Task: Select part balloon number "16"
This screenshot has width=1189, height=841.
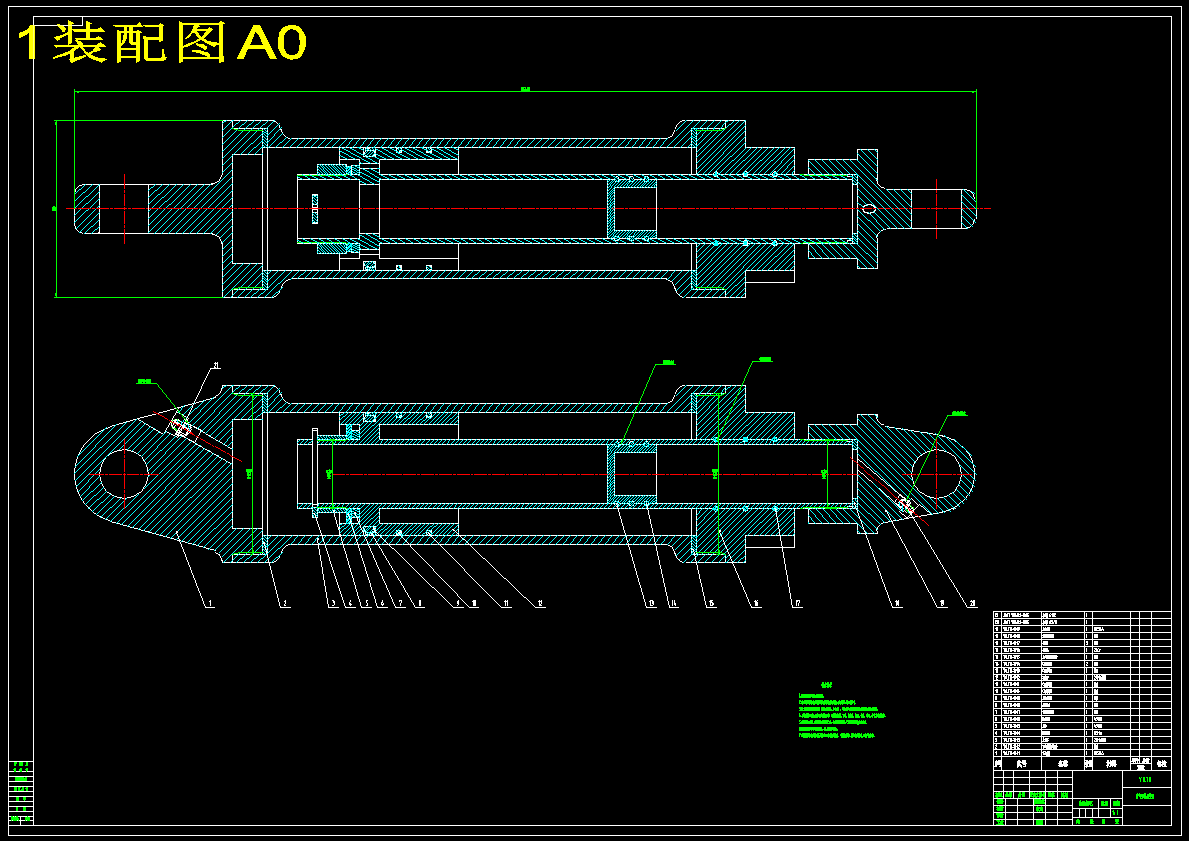Action: tap(756, 603)
